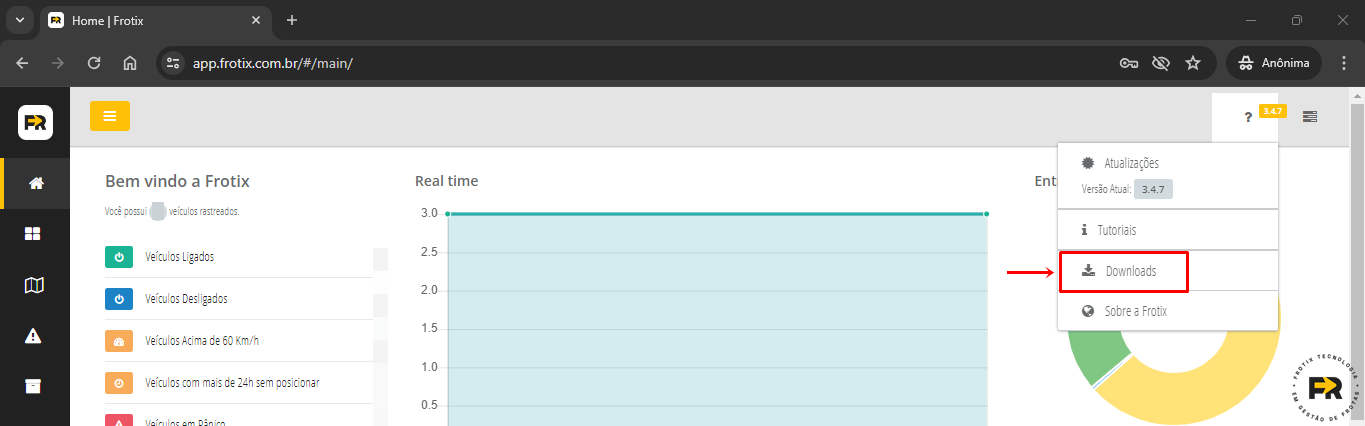Toggle the yellow hamburger sidebar menu button
Screen dimensions: 1365x426
110,116
